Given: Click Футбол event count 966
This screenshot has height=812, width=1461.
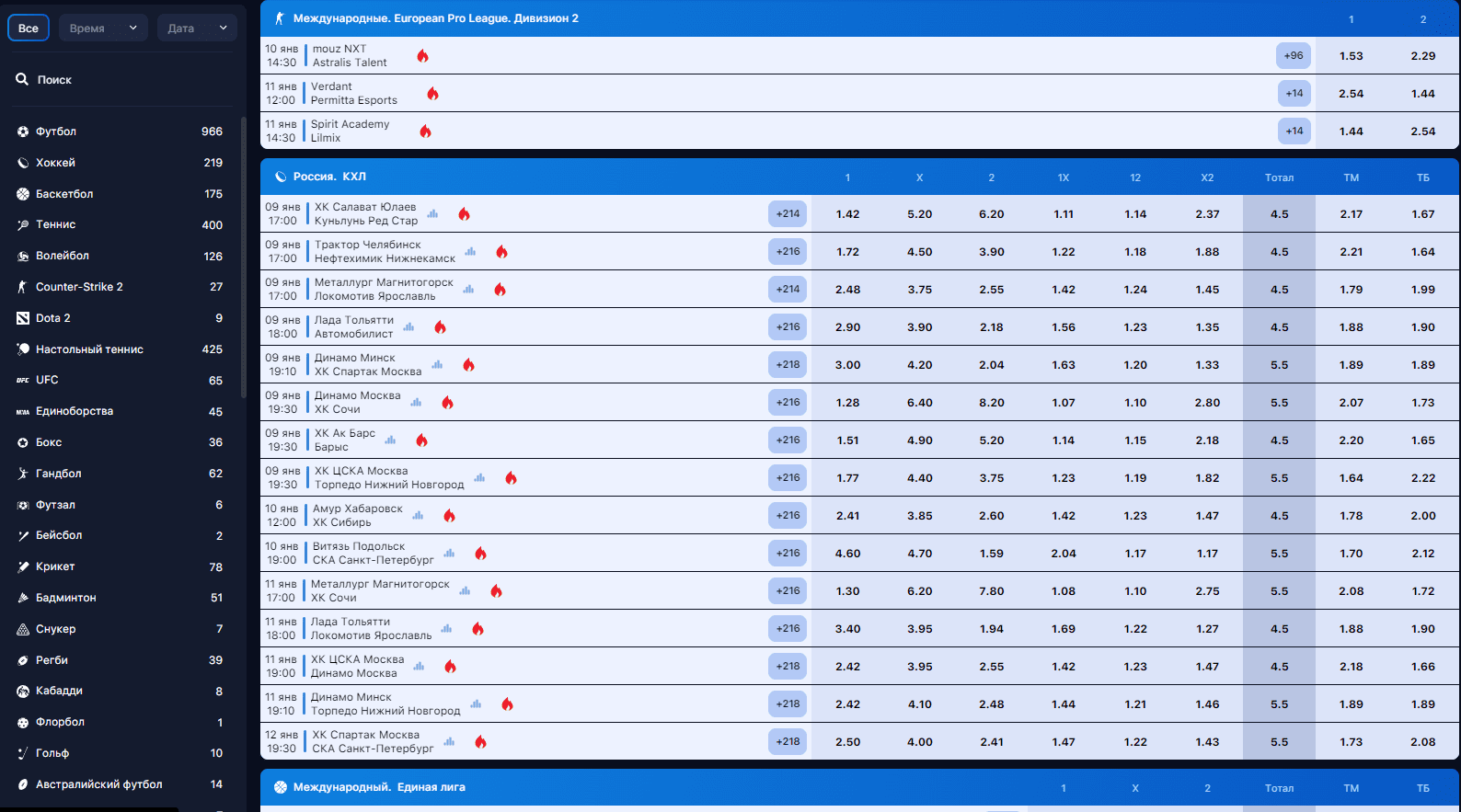Looking at the screenshot, I should tap(212, 132).
